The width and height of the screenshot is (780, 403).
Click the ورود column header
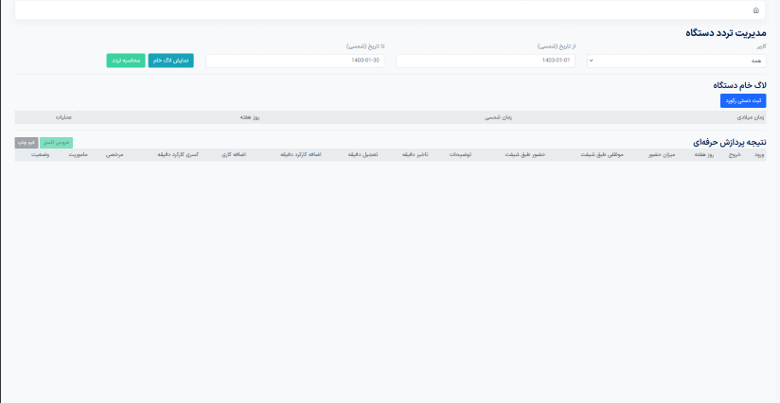tap(759, 155)
